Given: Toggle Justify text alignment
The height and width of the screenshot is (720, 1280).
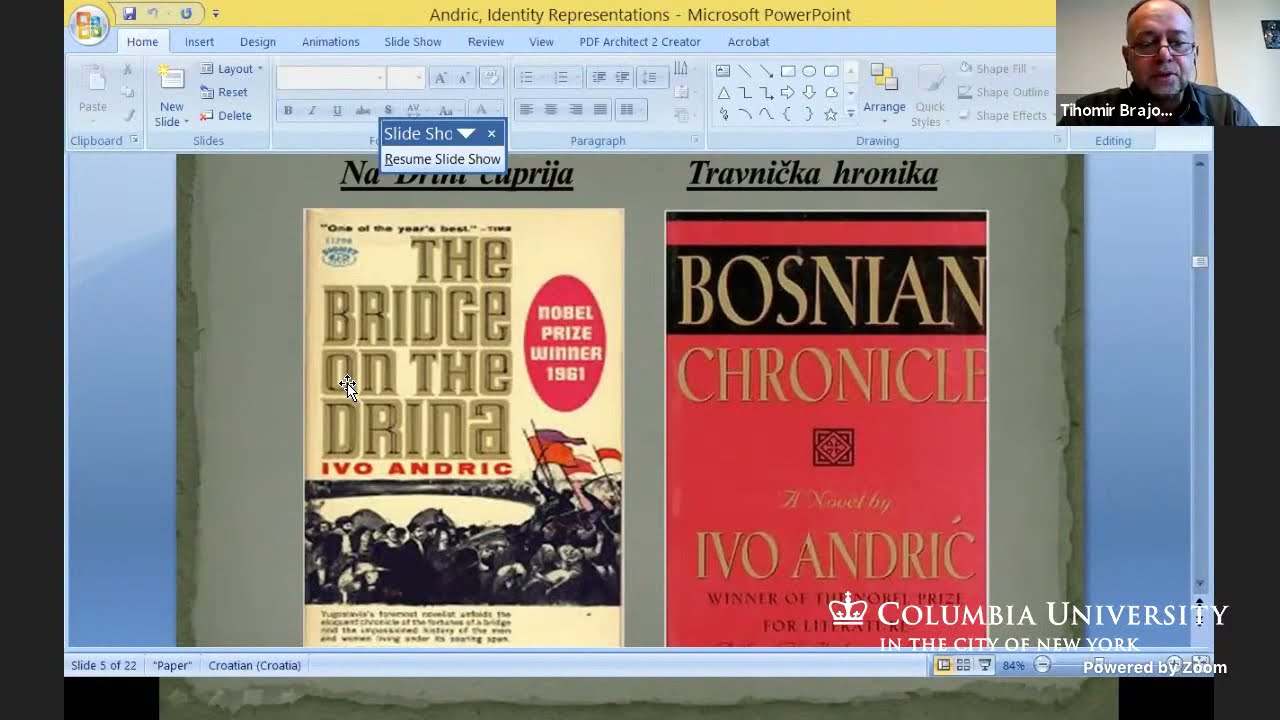Looking at the screenshot, I should [600, 110].
